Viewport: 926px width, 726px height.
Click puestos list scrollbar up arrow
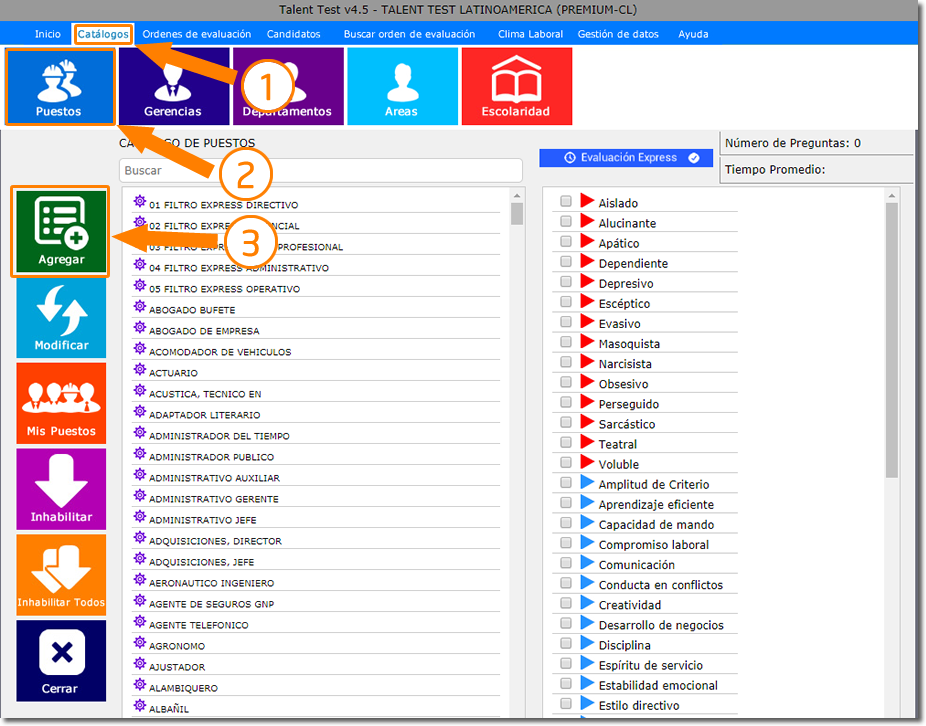[517, 196]
